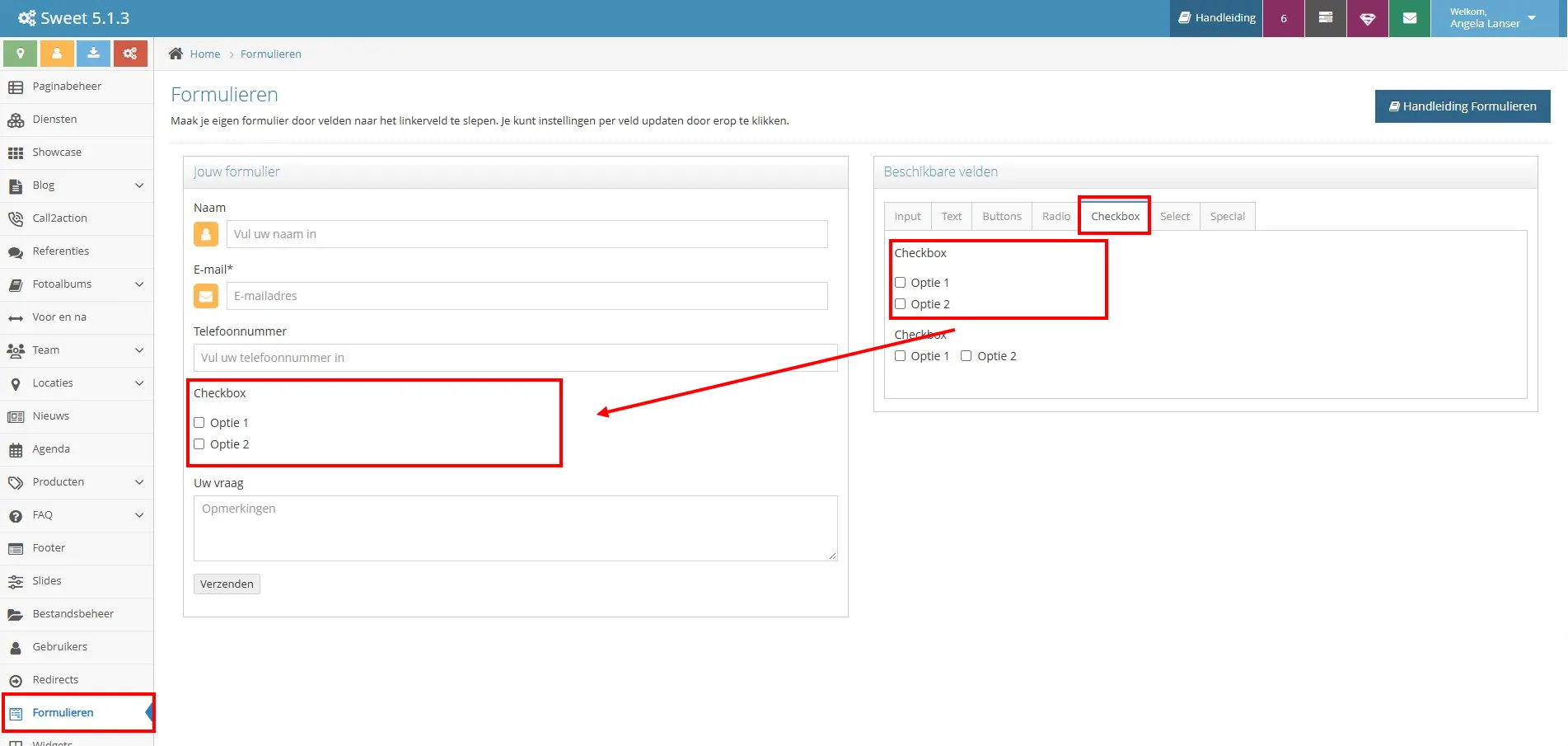Click the green location pin icon button
The width and height of the screenshot is (1568, 746).
[20, 54]
